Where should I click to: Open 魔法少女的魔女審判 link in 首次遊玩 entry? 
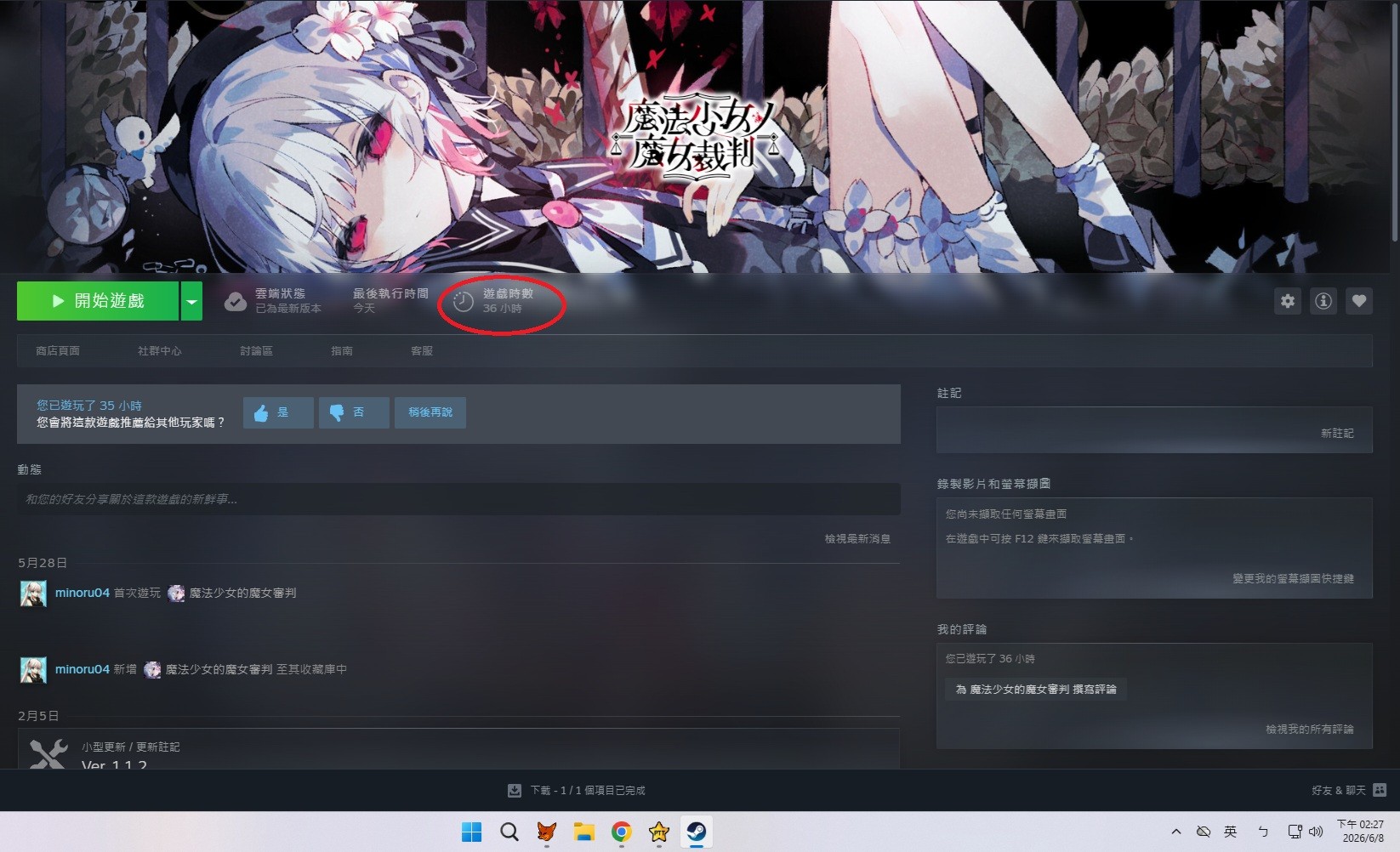point(242,593)
